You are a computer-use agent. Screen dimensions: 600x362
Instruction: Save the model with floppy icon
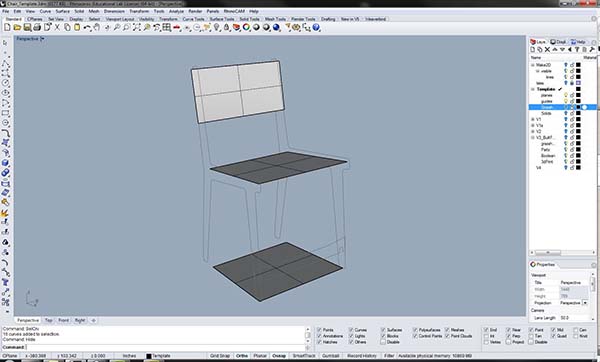[x=27, y=28]
